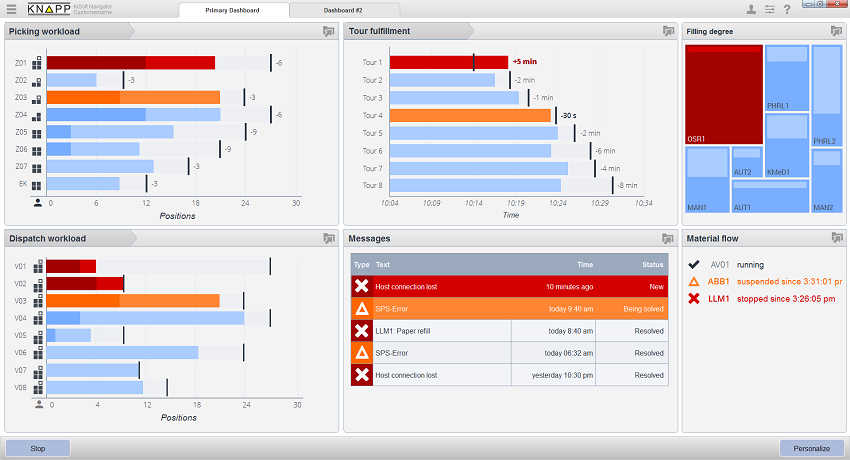This screenshot has width=850, height=460.
Task: Click the Tour fulfillment panel options icon
Action: pos(668,31)
